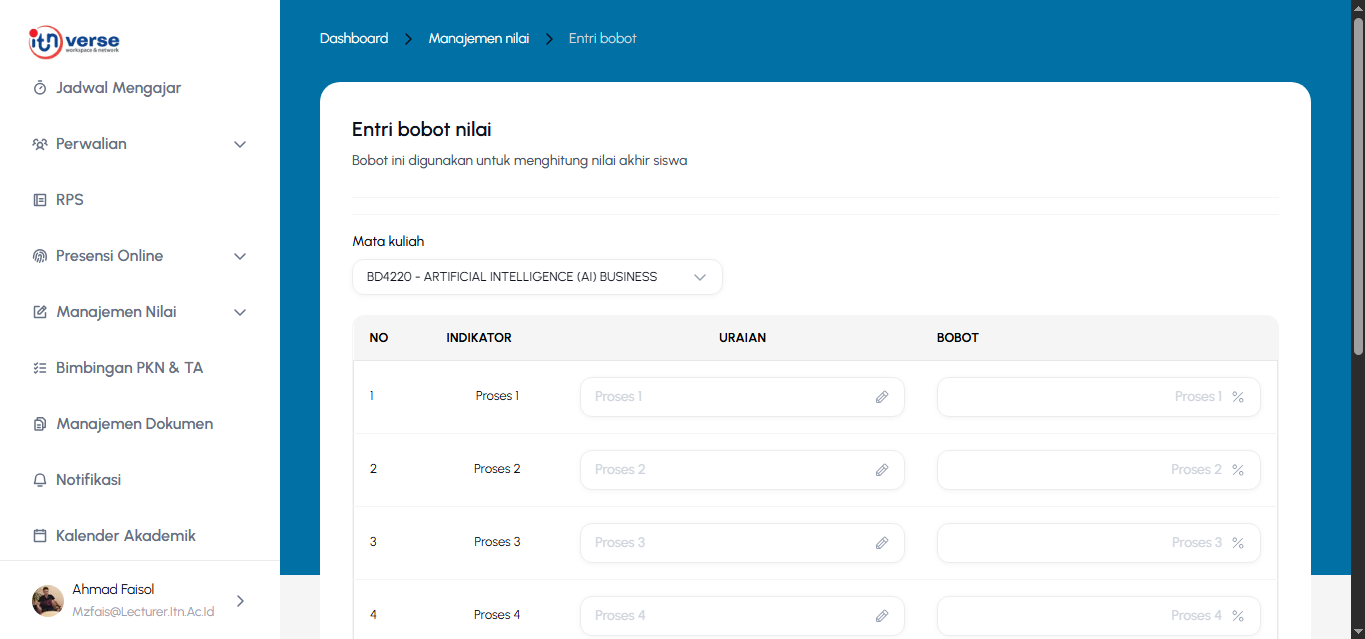Click the Jadwal Mengajar stopwatch icon
Viewport: 1365px width, 639px height.
[40, 88]
